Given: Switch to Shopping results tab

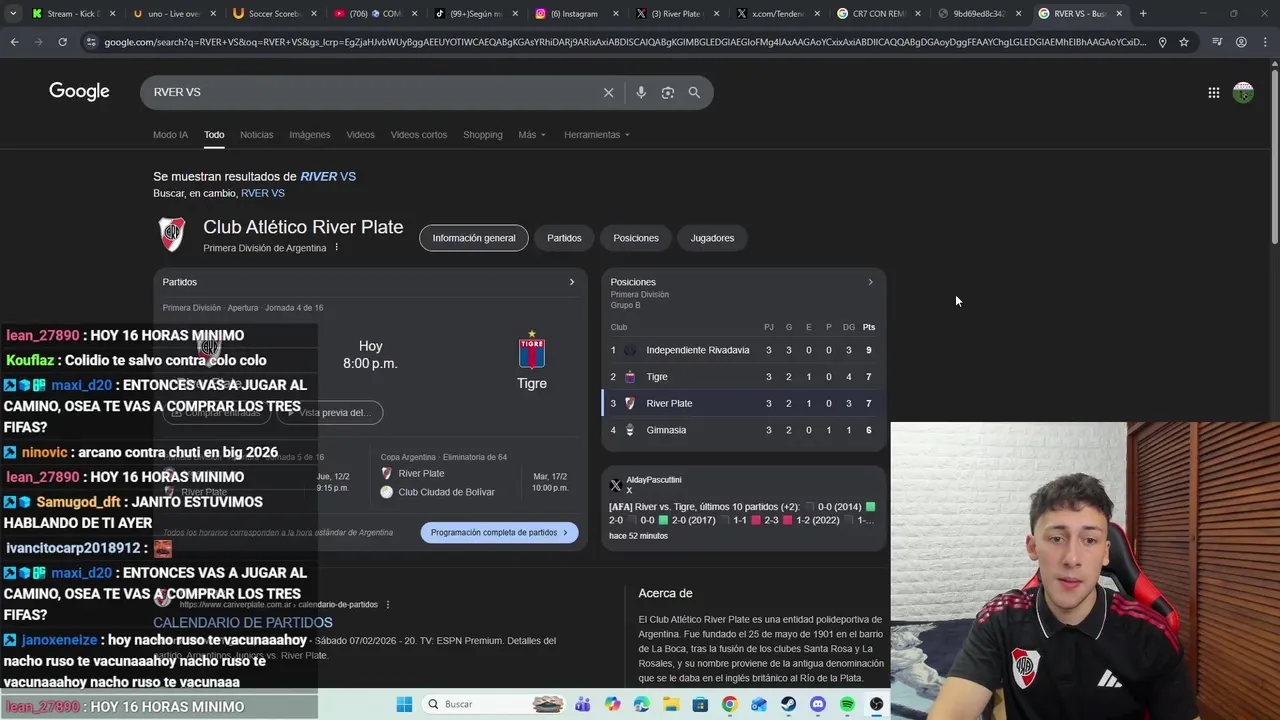Looking at the screenshot, I should 483,135.
